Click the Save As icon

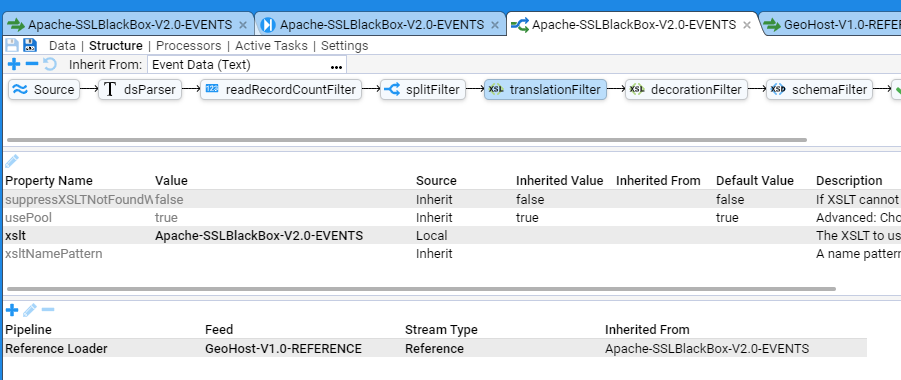[30, 45]
